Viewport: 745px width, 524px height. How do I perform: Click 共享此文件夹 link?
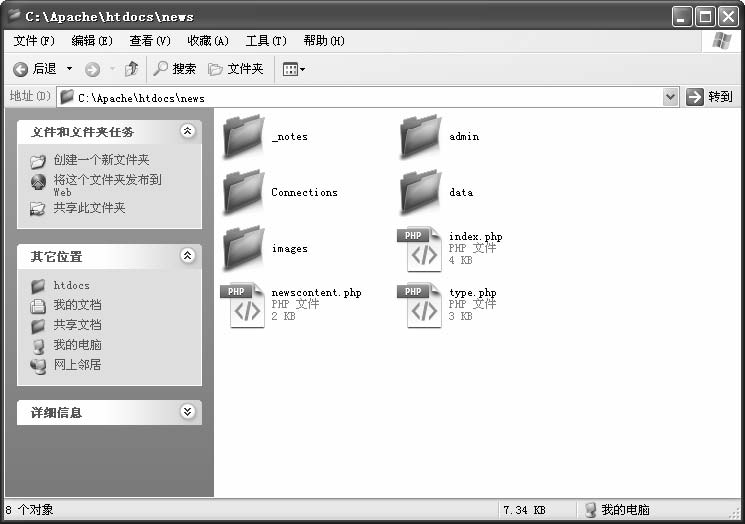coord(89,208)
